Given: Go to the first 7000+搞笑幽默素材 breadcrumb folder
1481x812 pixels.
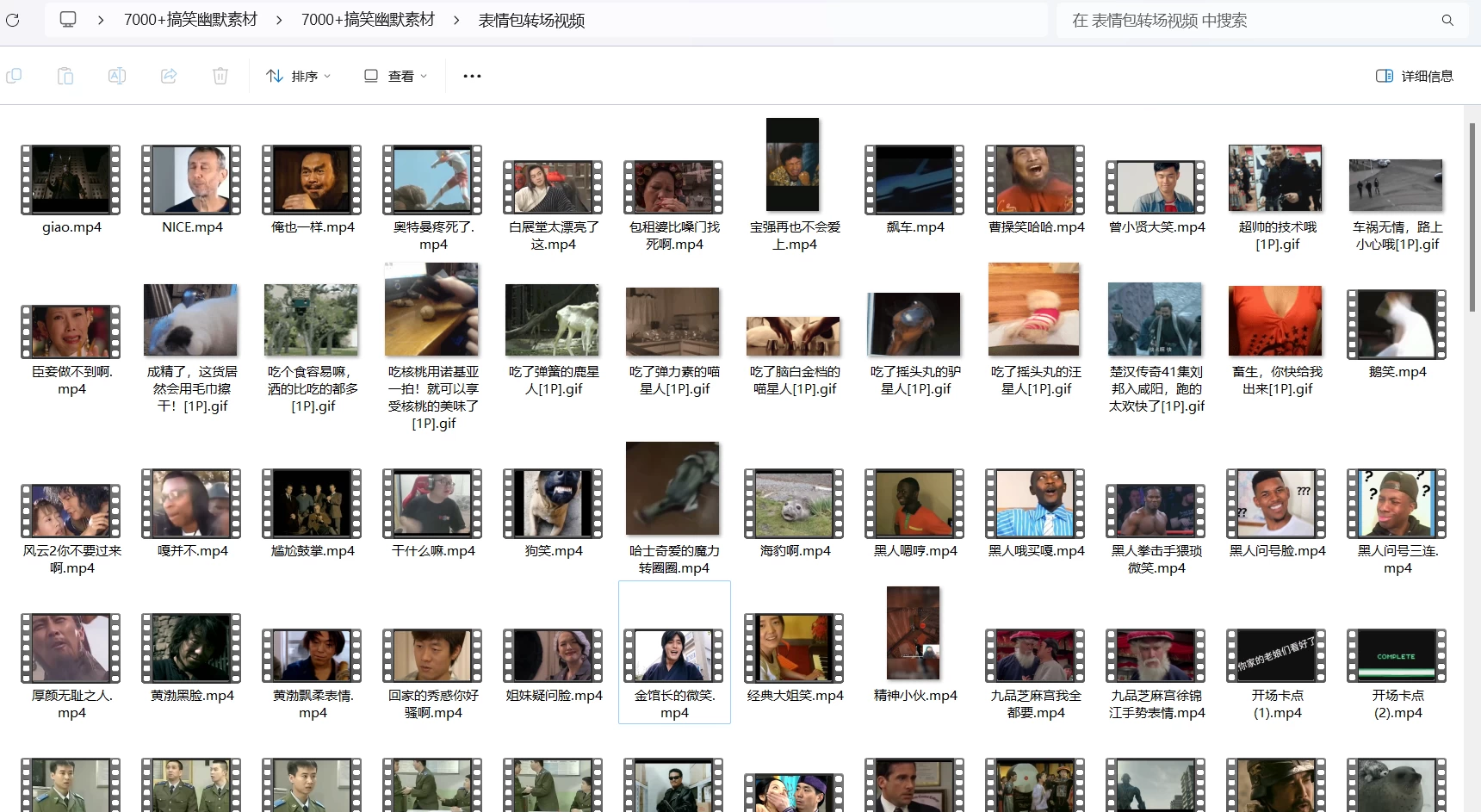Looking at the screenshot, I should point(190,20).
